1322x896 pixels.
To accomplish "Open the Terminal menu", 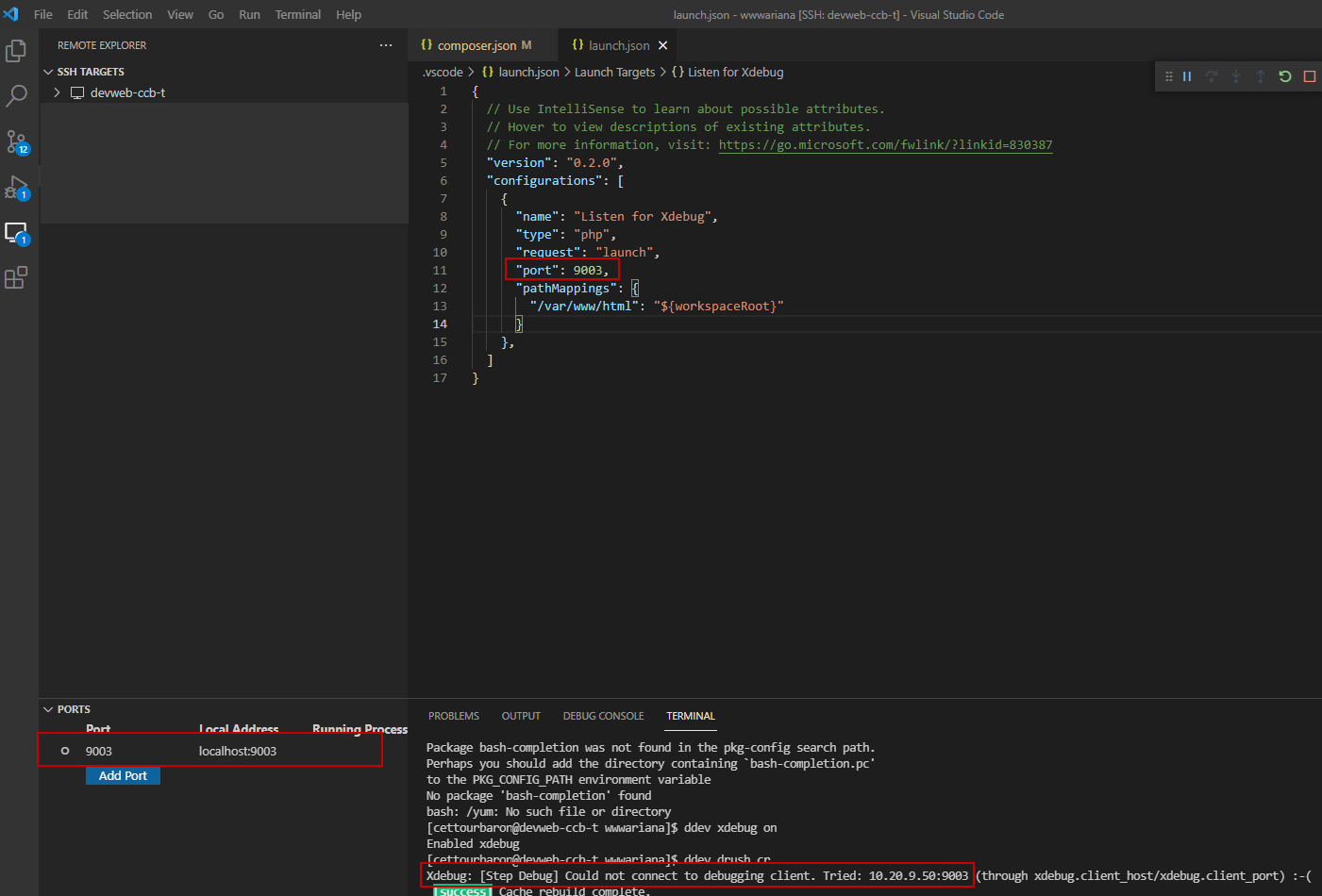I will coord(297,14).
